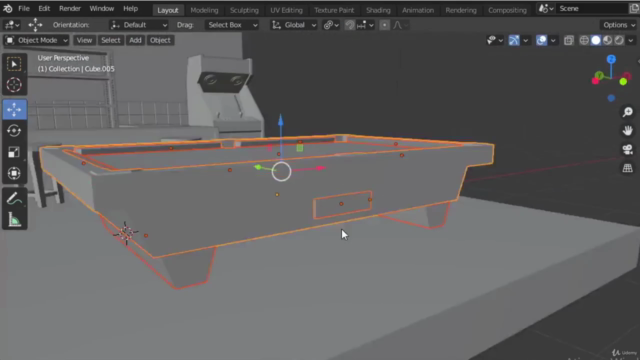This screenshot has height=360, width=640.
Task: Select the Cursor tool
Action: (x=14, y=84)
